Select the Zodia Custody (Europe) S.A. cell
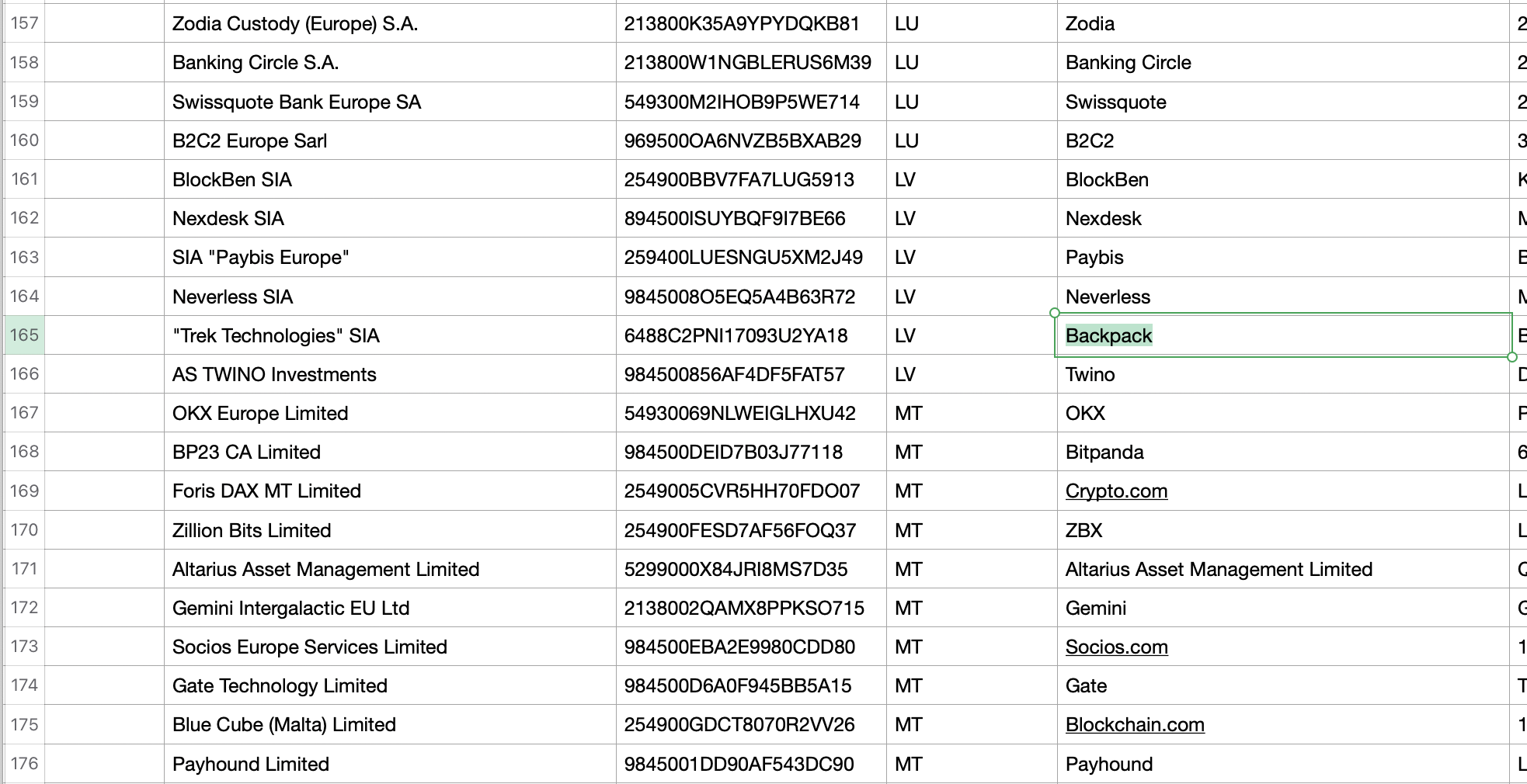 (x=390, y=23)
